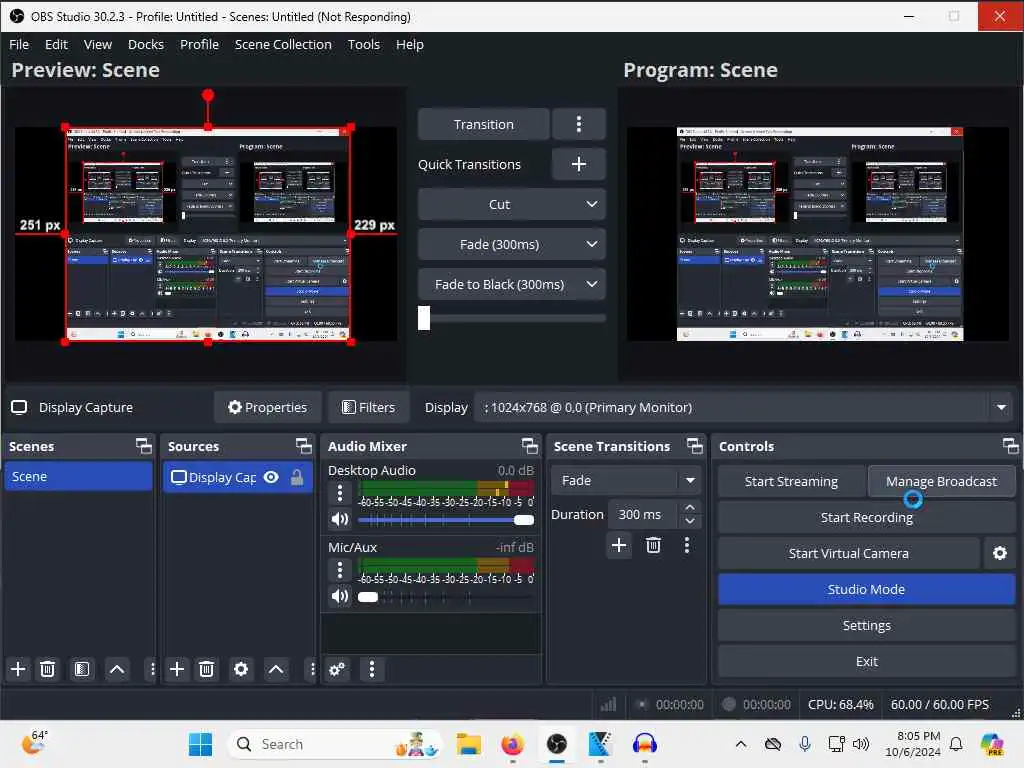This screenshot has height=768, width=1024.
Task: Remove scene transition with trash icon
Action: [653, 545]
